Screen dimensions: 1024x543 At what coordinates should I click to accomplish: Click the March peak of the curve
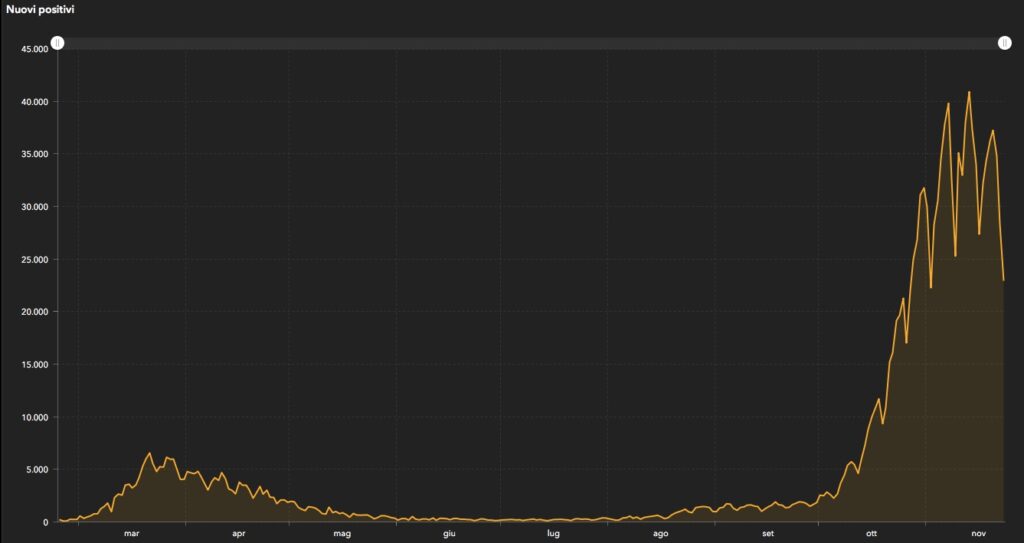(x=150, y=453)
